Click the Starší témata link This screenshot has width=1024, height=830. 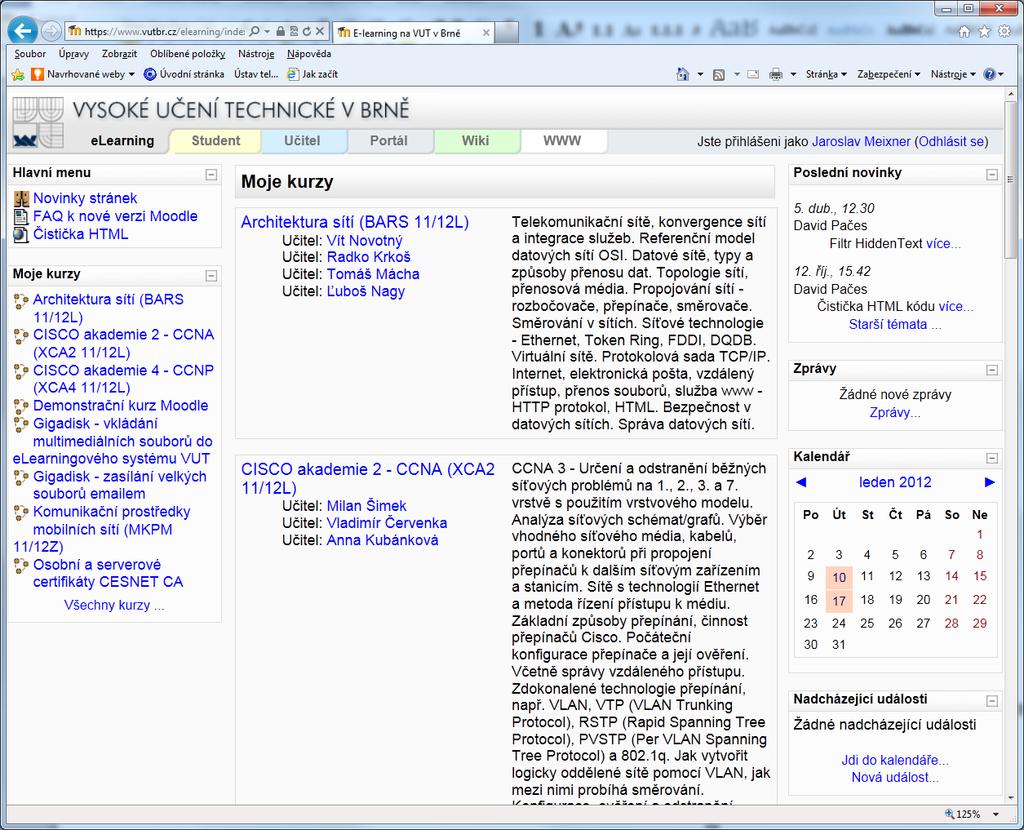click(x=895, y=325)
